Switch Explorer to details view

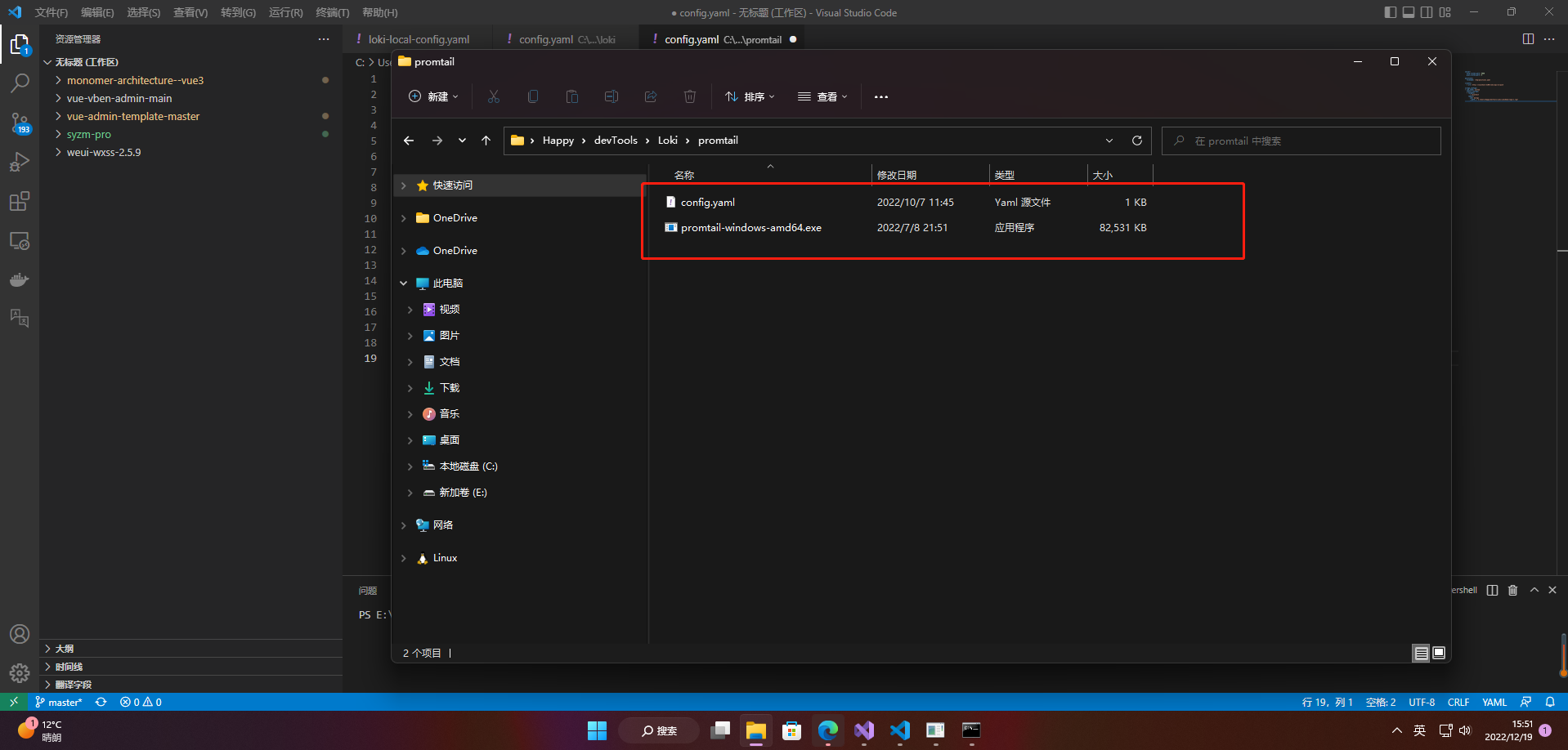click(1420, 653)
